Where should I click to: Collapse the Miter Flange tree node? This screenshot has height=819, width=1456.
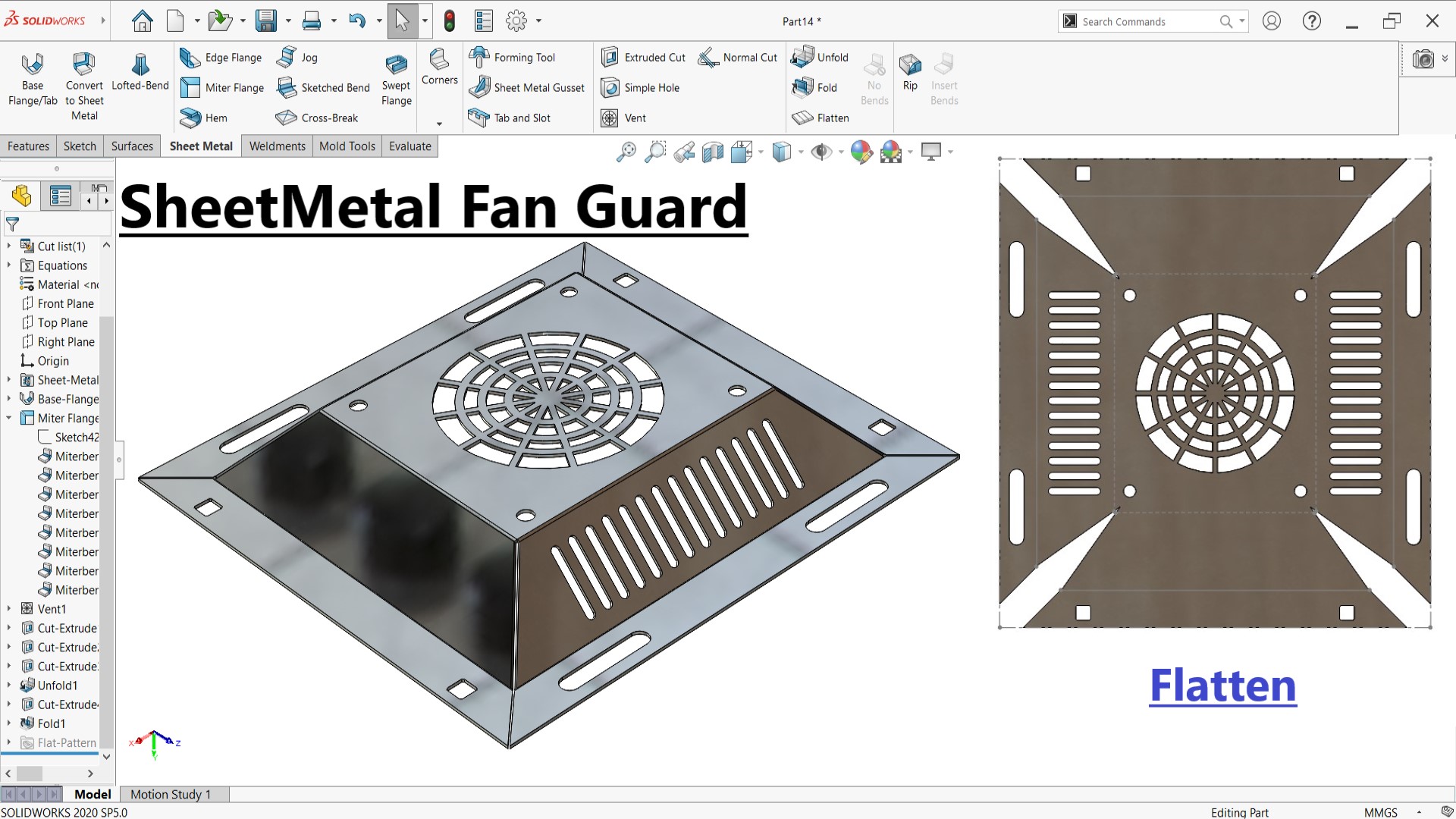point(9,418)
